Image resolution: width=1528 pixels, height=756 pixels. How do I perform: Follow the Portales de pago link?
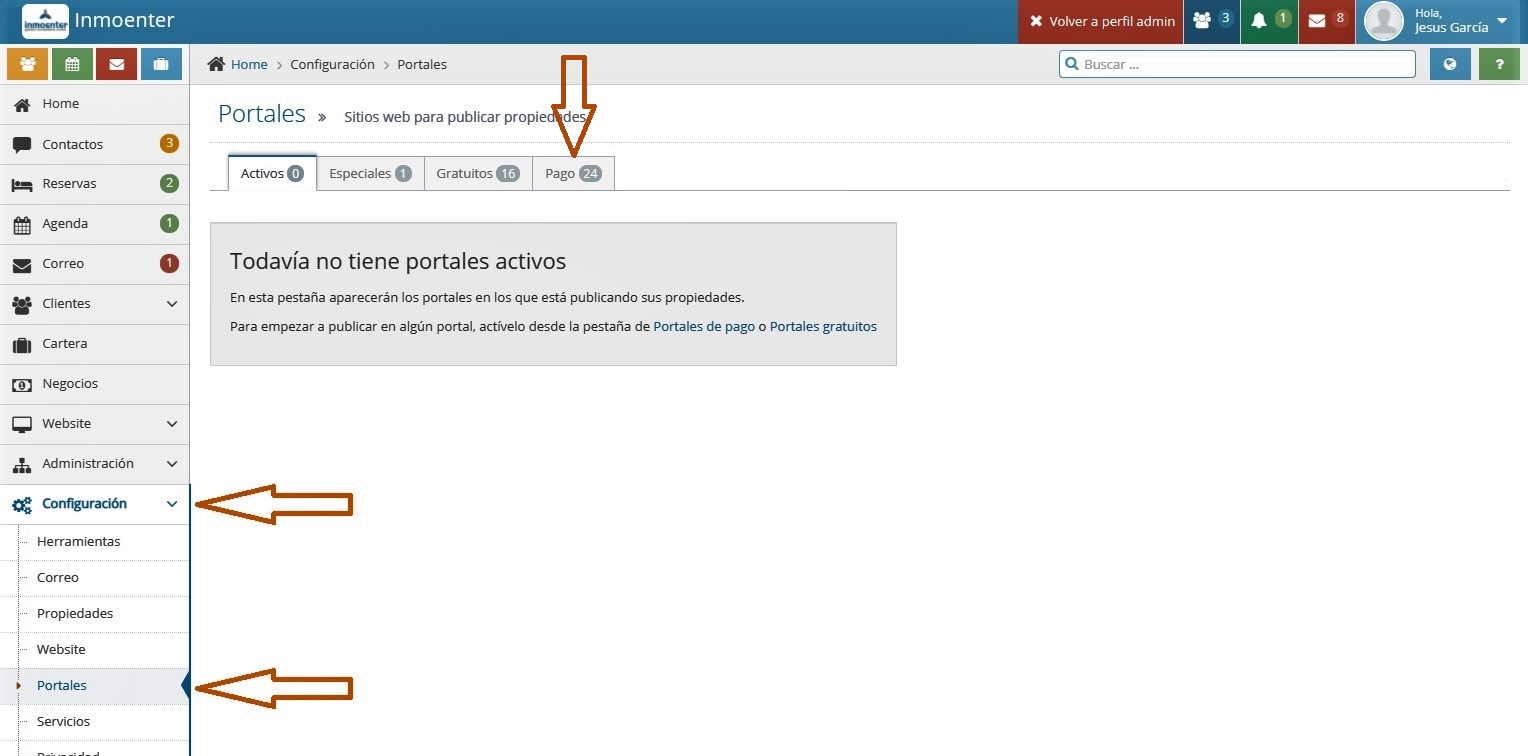(704, 326)
